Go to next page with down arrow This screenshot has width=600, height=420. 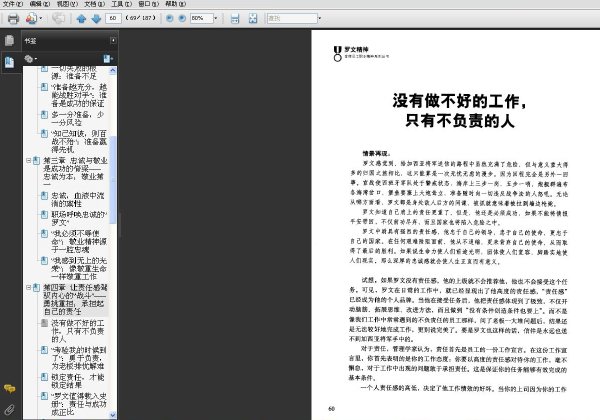[96, 18]
